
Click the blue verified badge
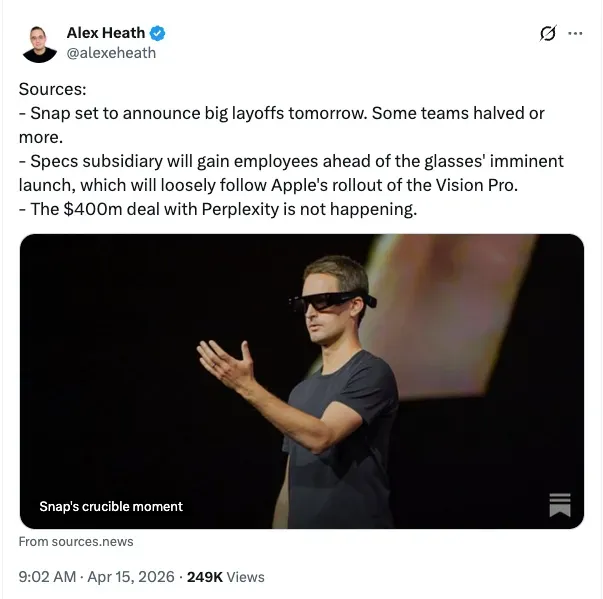(x=157, y=33)
